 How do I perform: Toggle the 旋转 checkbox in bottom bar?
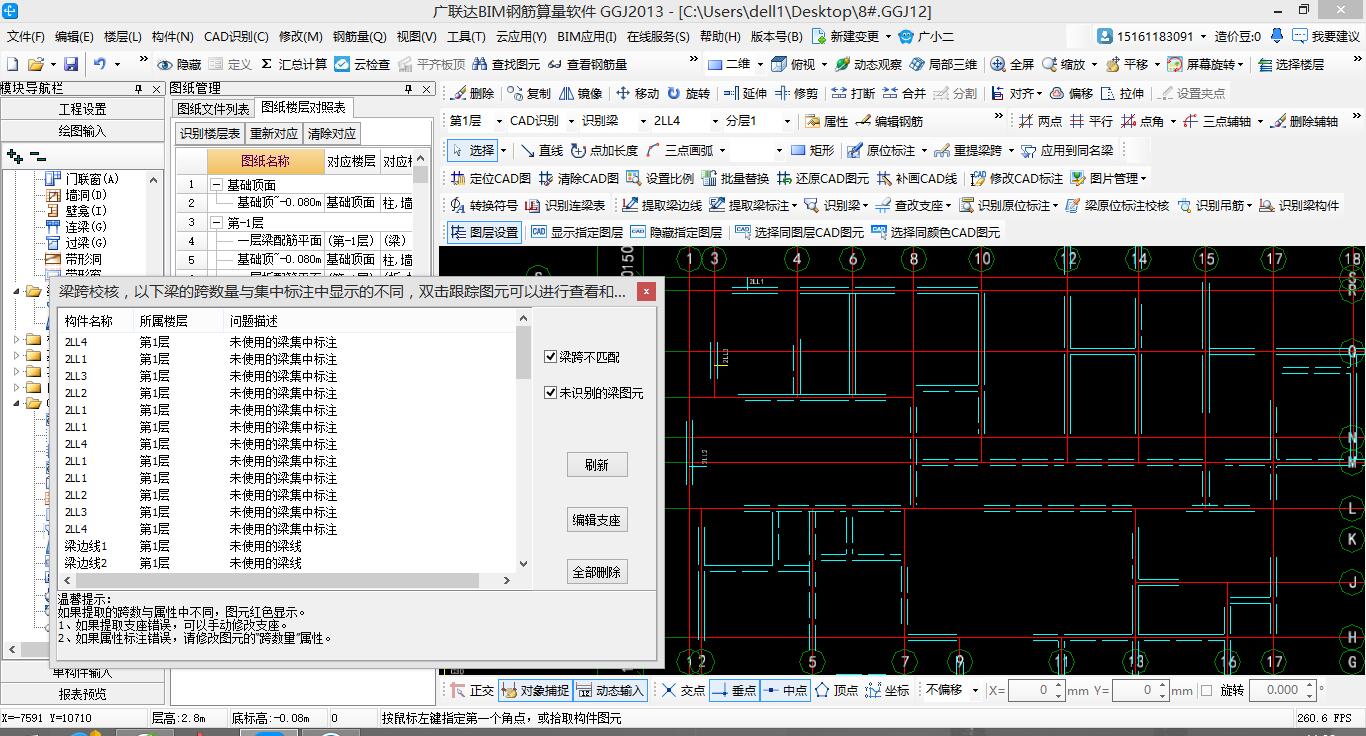point(1206,690)
